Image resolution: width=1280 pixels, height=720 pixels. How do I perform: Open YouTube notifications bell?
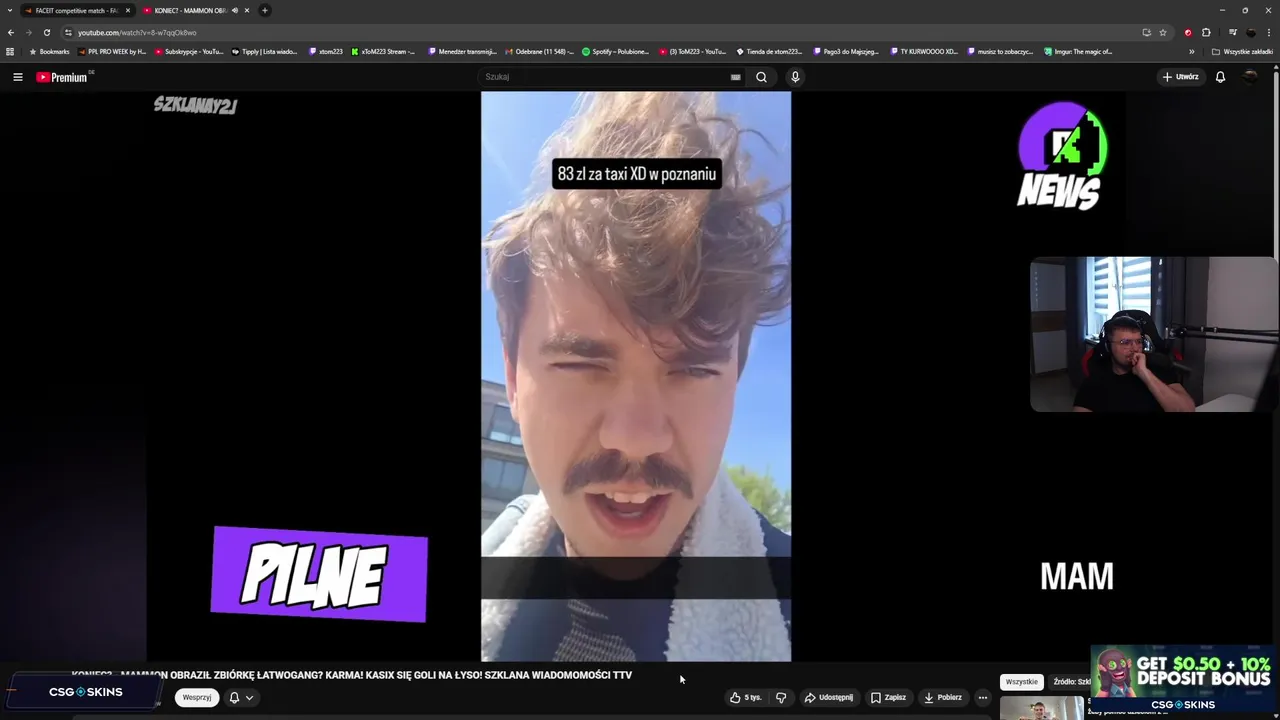pyautogui.click(x=1220, y=77)
